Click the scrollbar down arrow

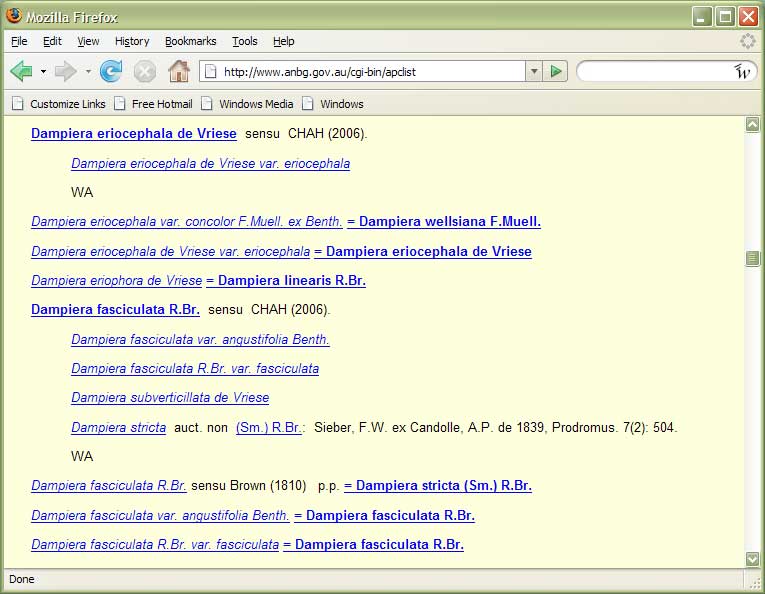[753, 559]
